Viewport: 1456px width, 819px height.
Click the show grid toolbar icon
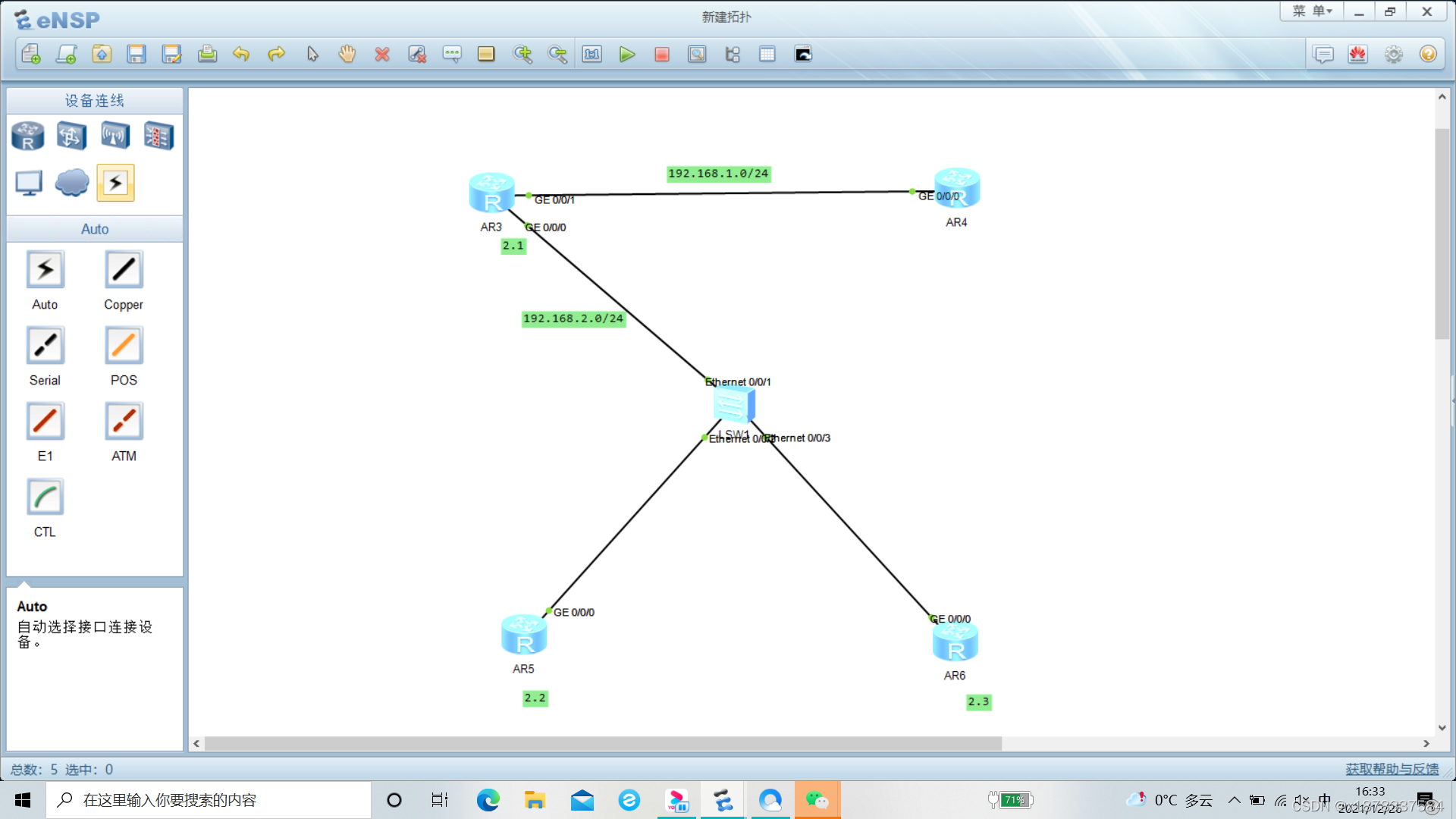[767, 54]
